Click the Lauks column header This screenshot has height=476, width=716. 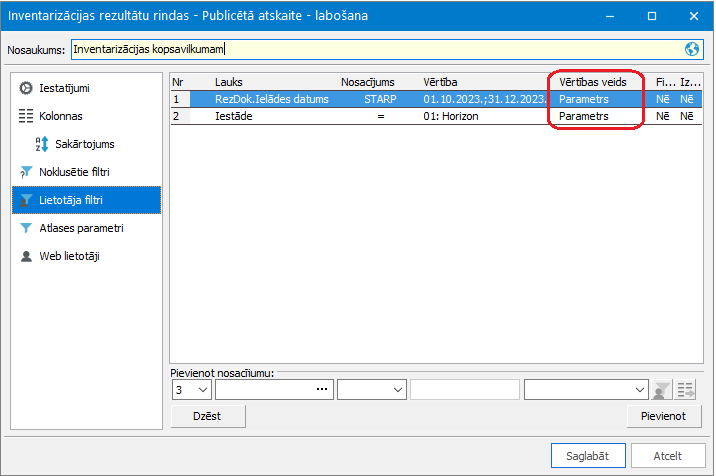pyautogui.click(x=229, y=82)
